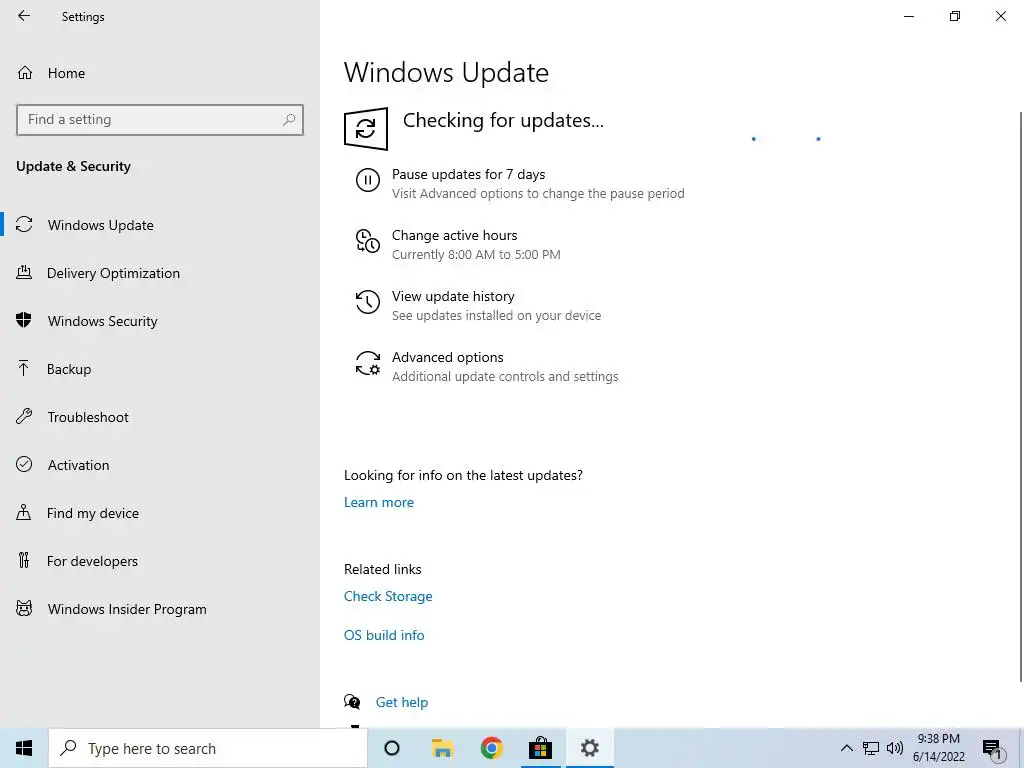Click the Settings gear on taskbar
This screenshot has height=768, width=1024.
[590, 748]
